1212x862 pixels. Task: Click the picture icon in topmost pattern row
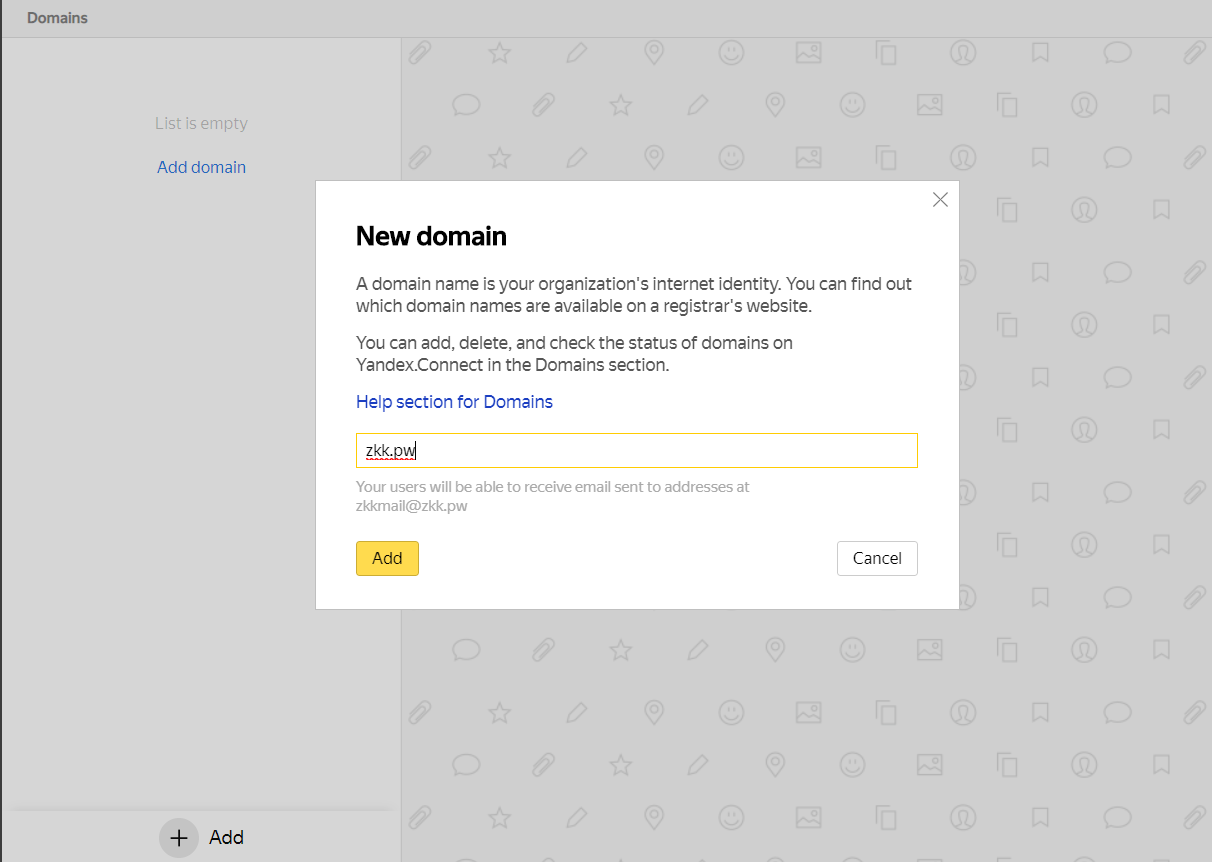[x=808, y=52]
